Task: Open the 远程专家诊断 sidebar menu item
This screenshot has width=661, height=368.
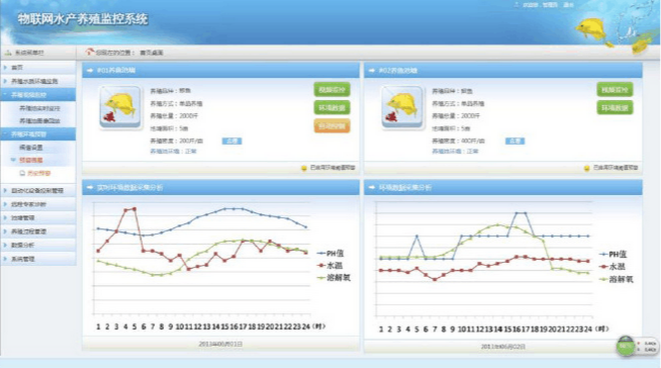Action: (38, 204)
